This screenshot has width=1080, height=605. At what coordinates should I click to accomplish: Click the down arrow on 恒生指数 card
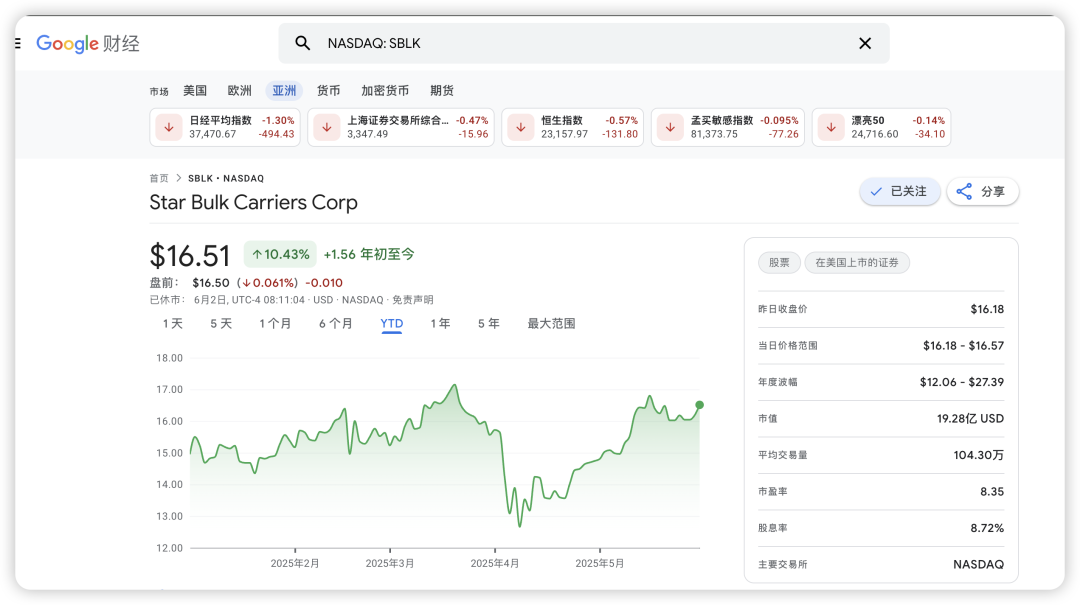(521, 127)
